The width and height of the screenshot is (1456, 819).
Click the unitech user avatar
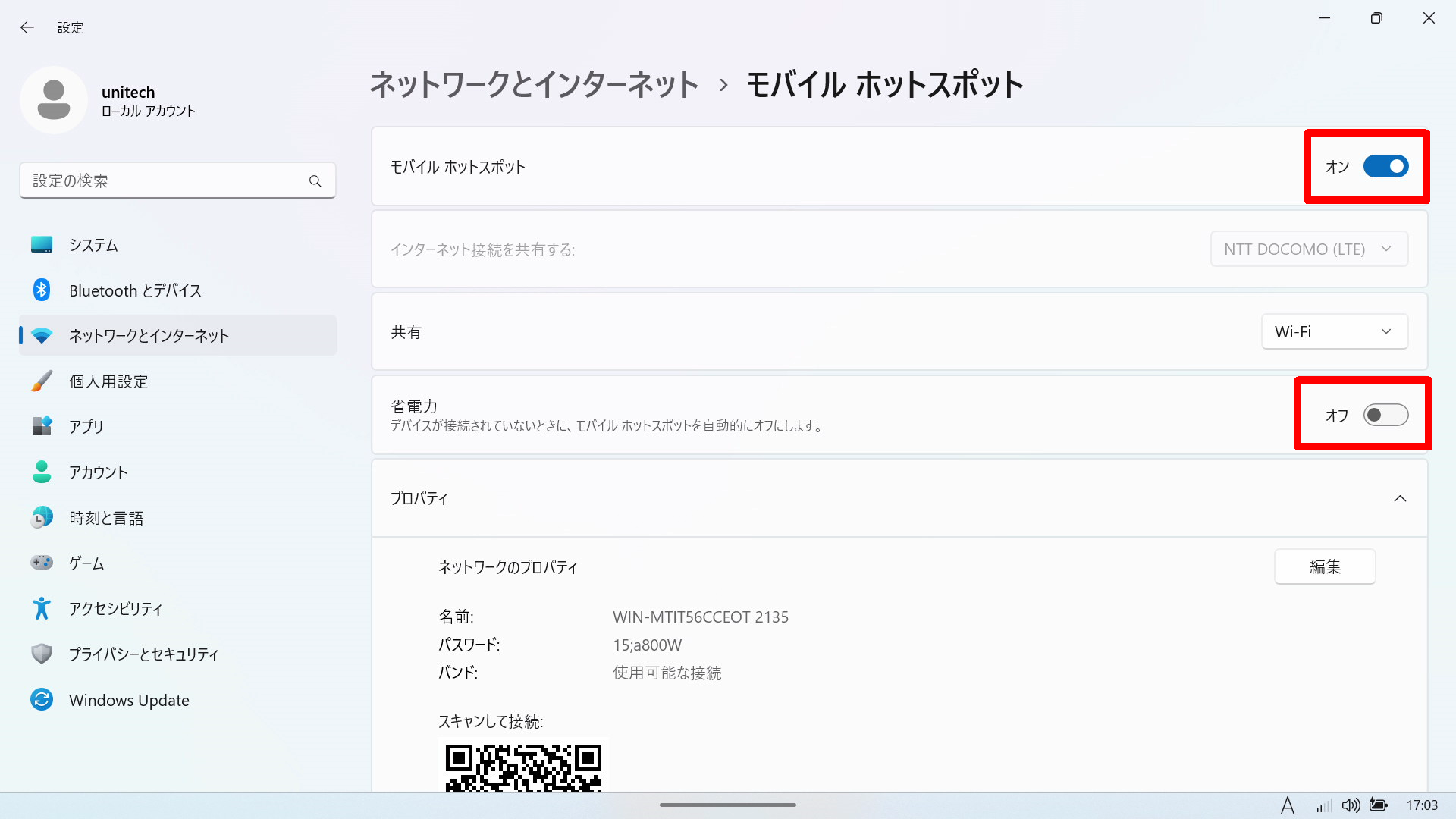coord(54,100)
